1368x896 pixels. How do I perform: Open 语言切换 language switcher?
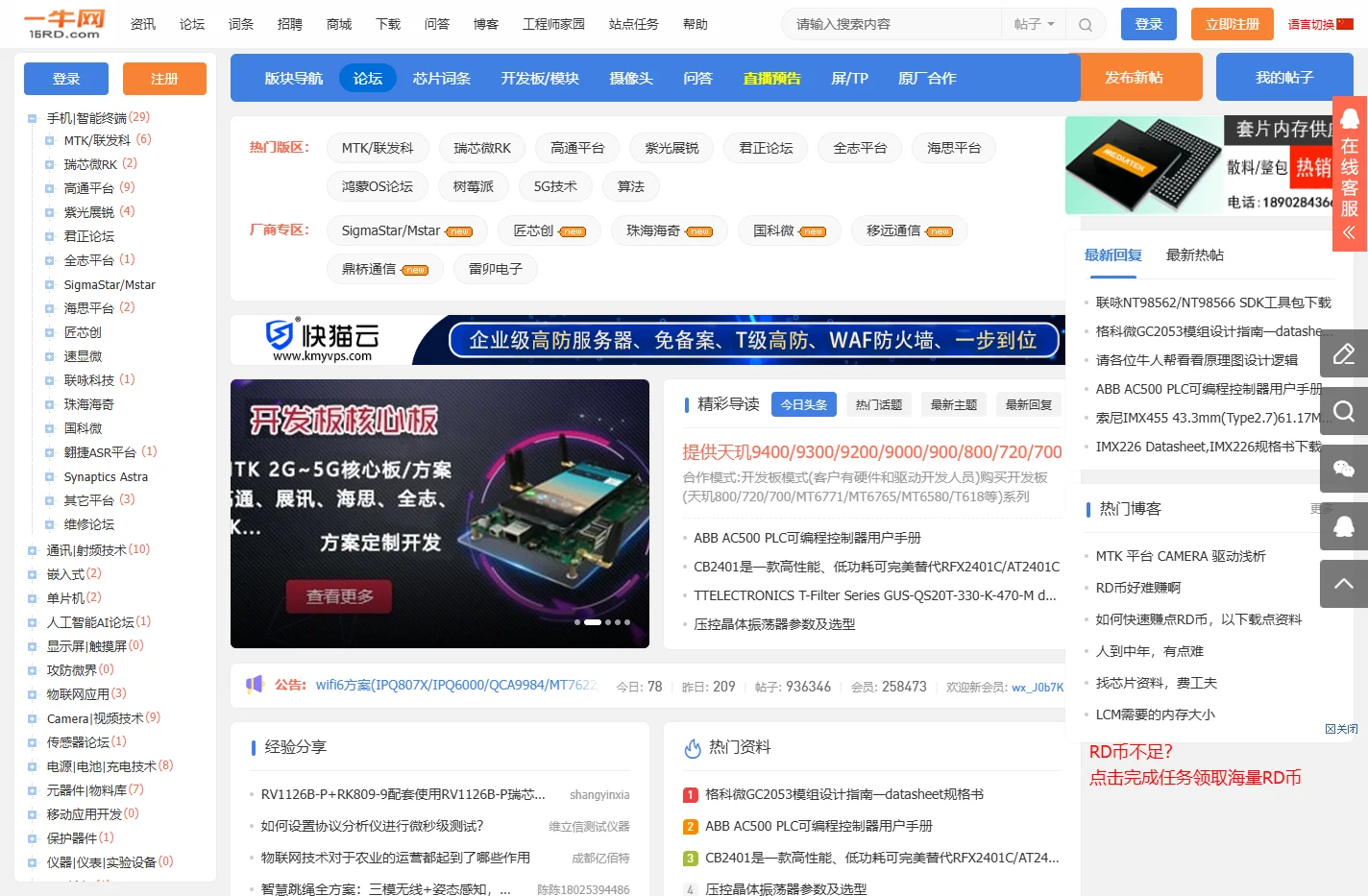tap(1311, 24)
